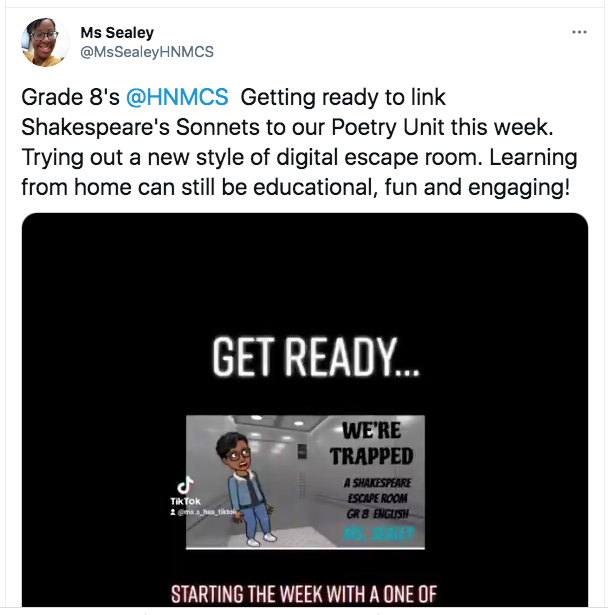
Task: Click the @MsSealeyHNMCS handle
Action: (147, 52)
